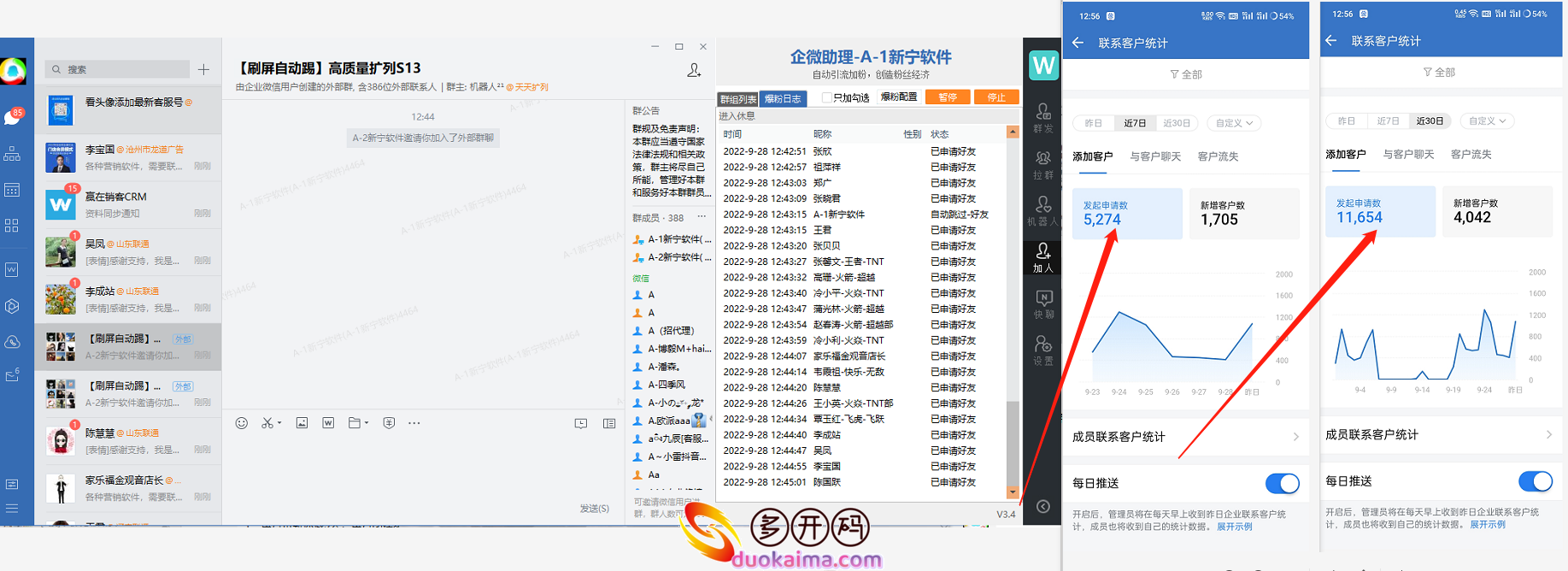
Task: Select 与客户聊天 tab in left phone screen
Action: tap(1155, 156)
